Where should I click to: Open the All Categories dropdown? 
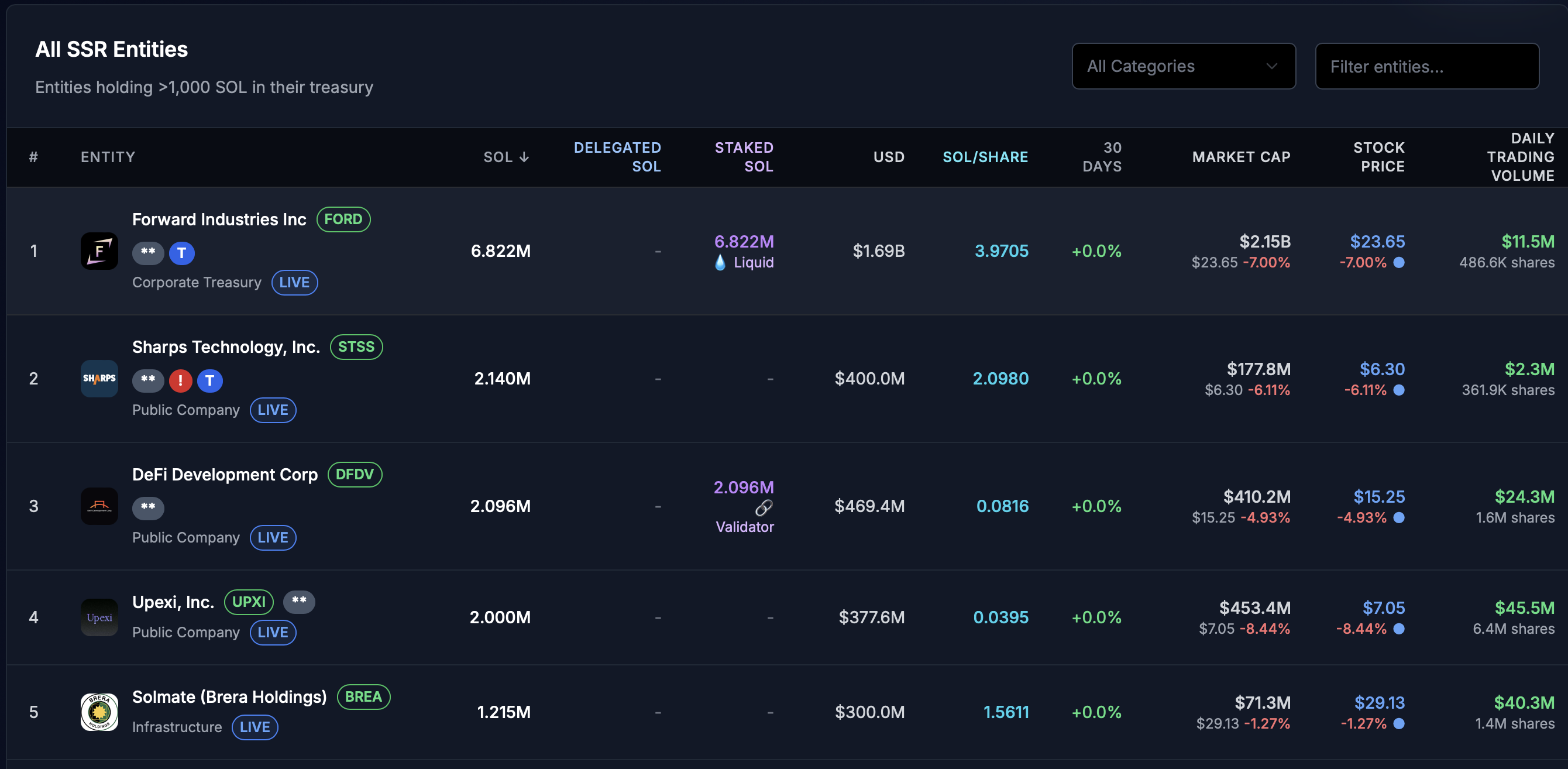[1183, 66]
